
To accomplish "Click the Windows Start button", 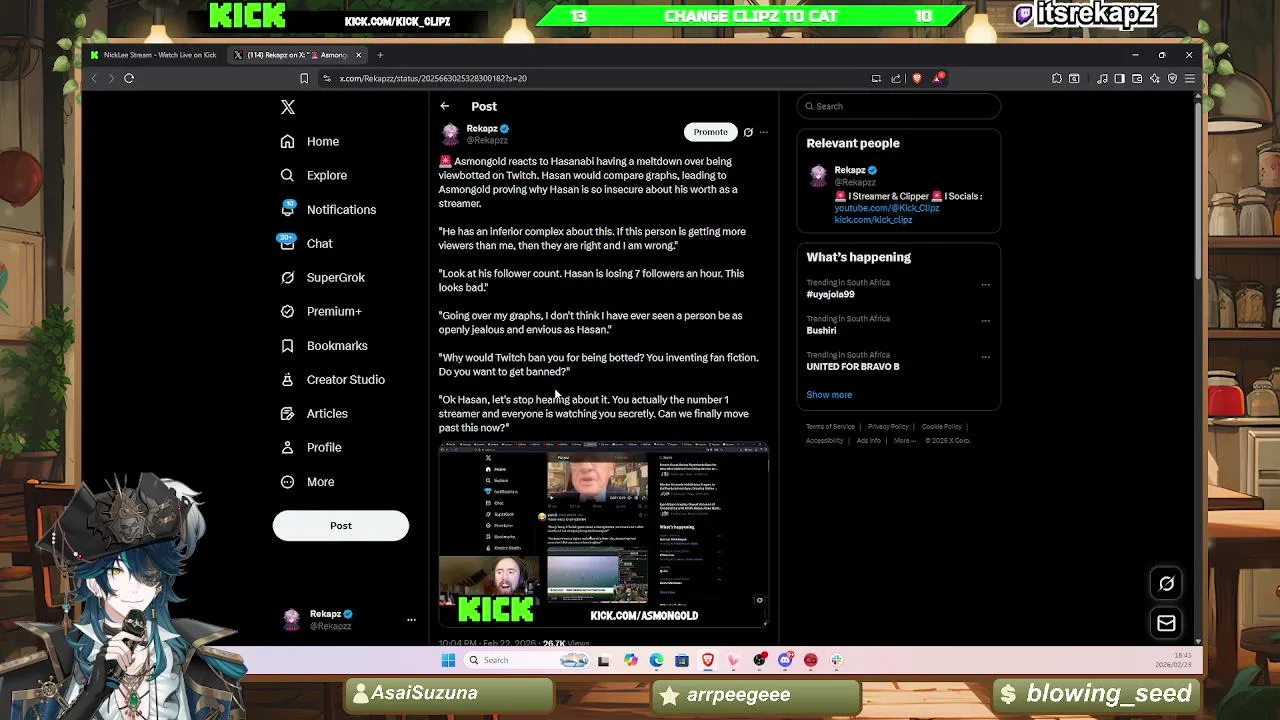I will 448,660.
